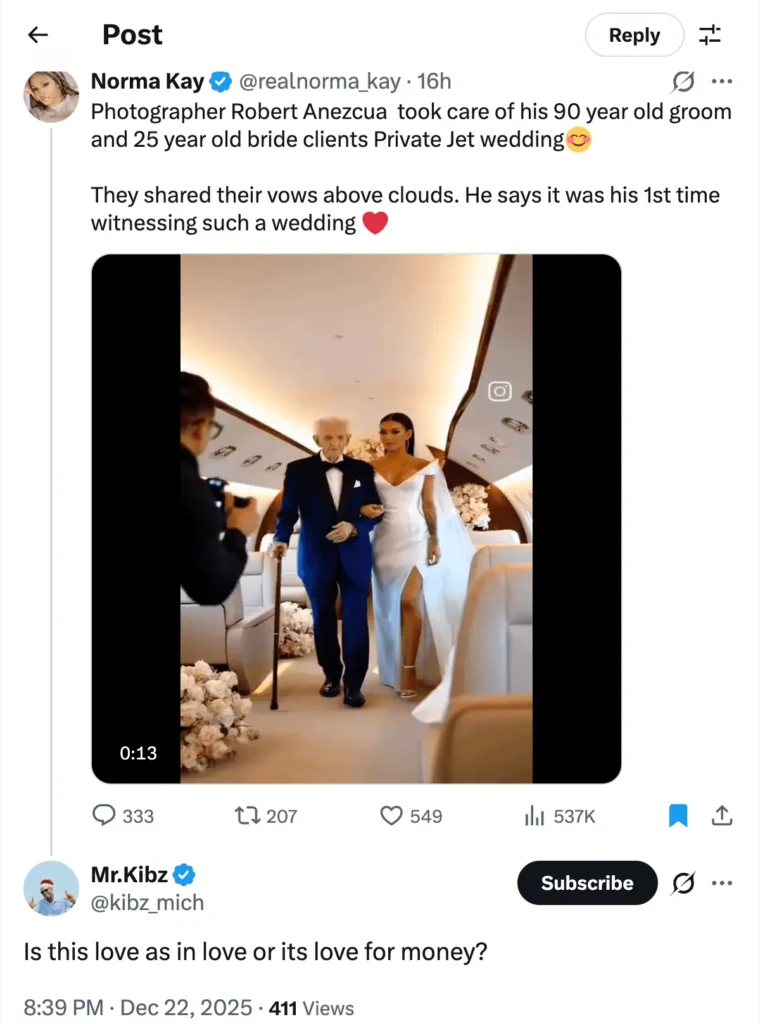Open the share icon for the post

(x=722, y=815)
